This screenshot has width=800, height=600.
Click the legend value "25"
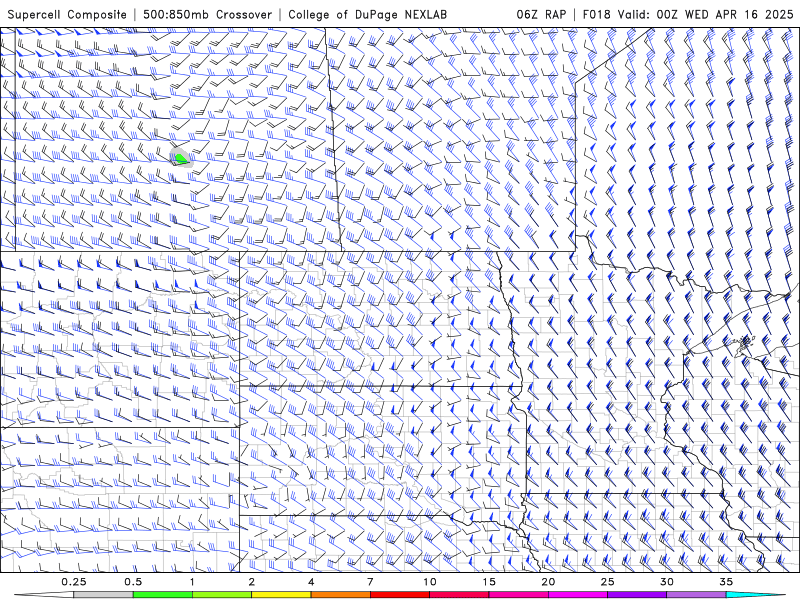607,582
